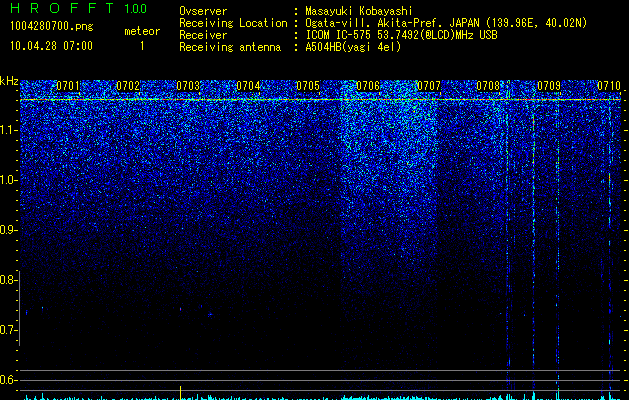The height and width of the screenshot is (400, 629).
Task: Click the 0703 time marker
Action: [188, 86]
